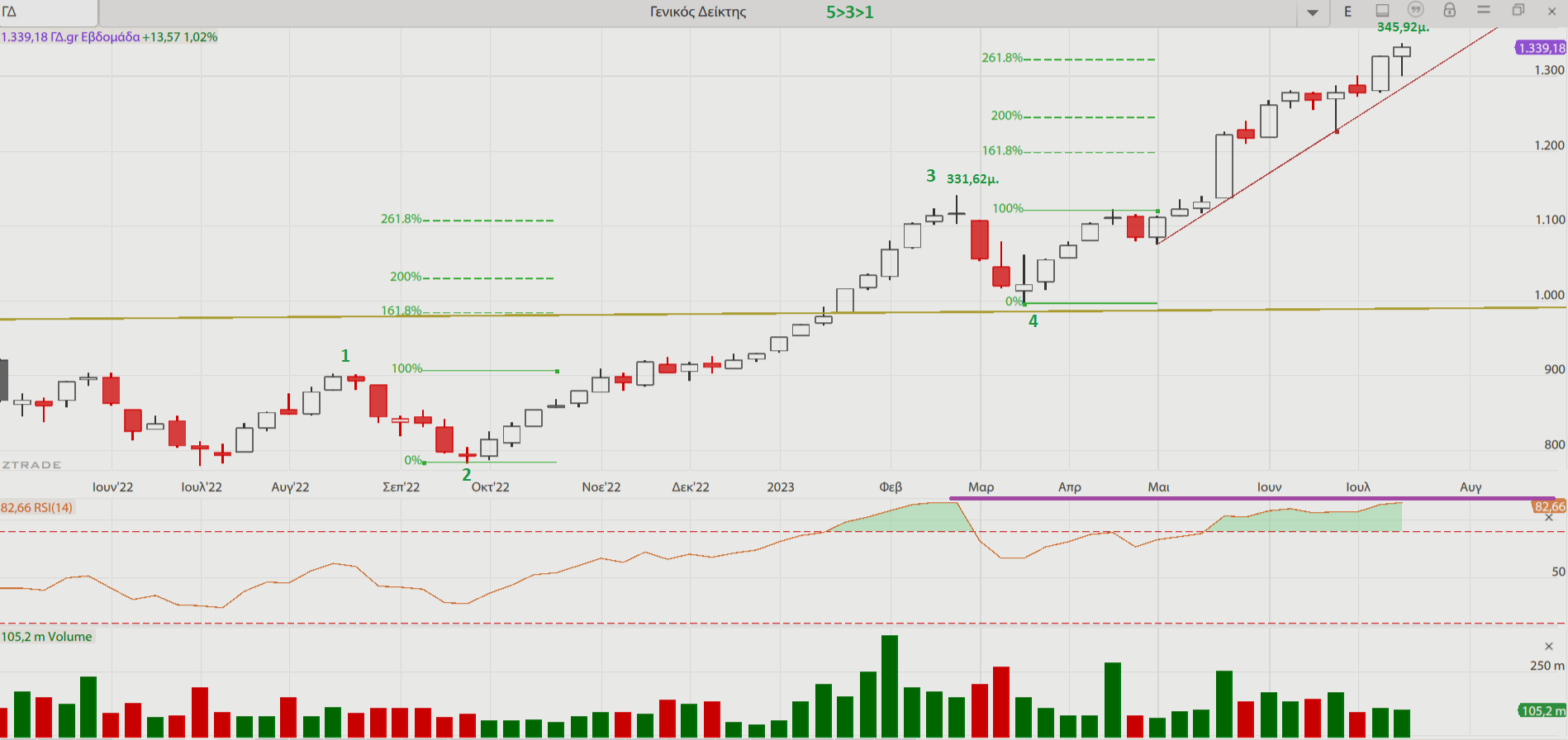The image size is (1568, 740).
Task: Open the quote comments bubble icon
Action: tap(1416, 10)
